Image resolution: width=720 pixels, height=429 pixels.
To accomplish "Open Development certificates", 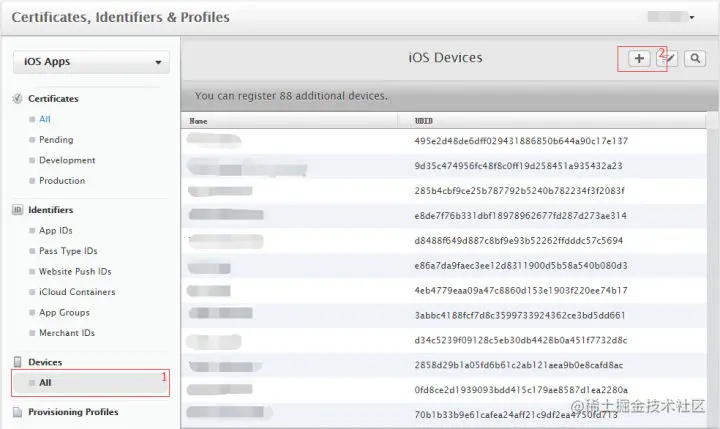I will [67, 160].
